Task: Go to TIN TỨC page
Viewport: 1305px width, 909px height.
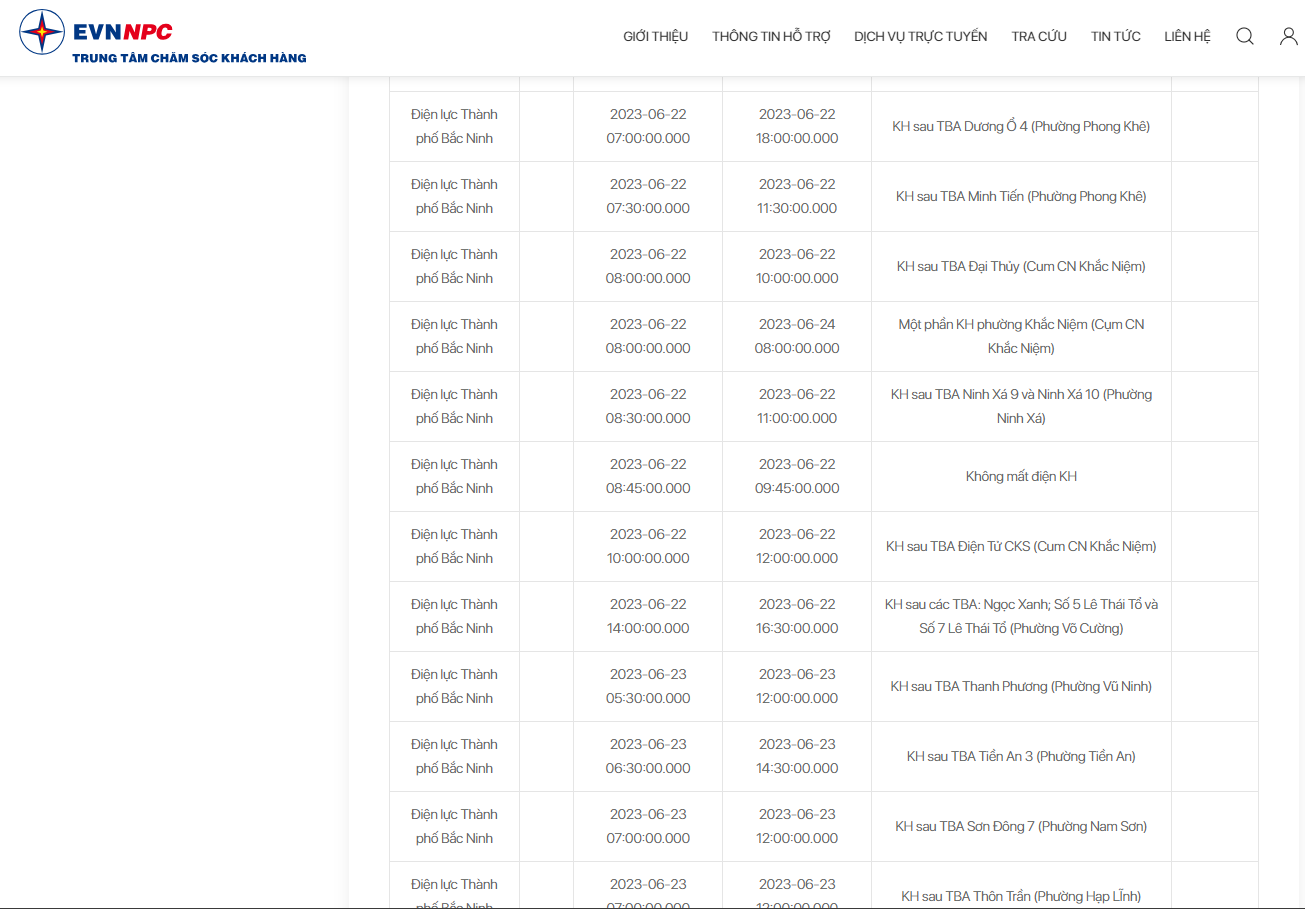Action: coord(1116,36)
